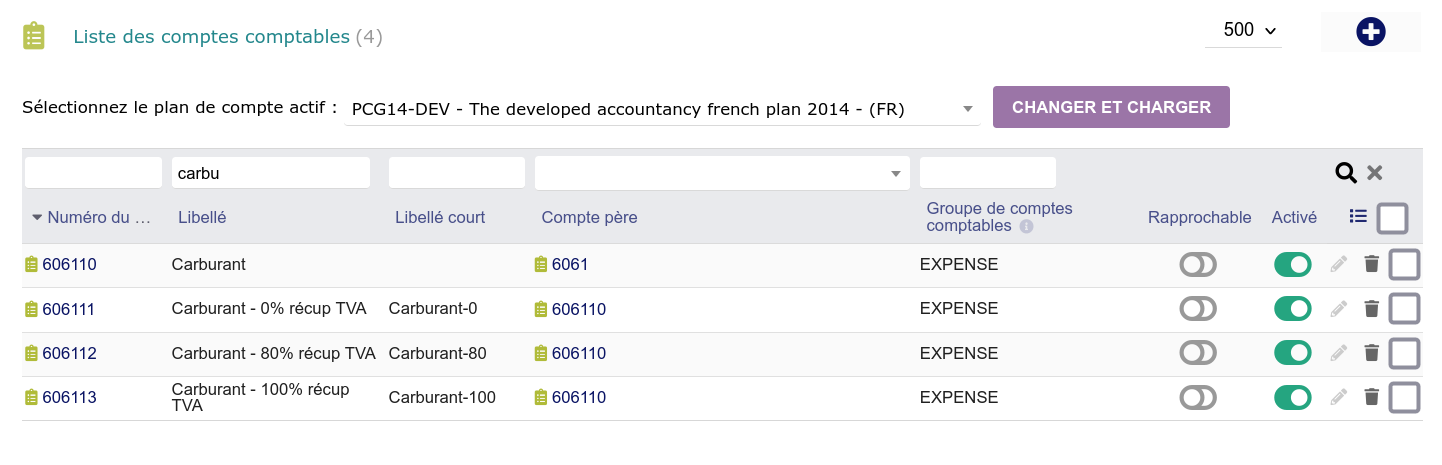
Task: Open column selector list icon
Action: (1358, 216)
